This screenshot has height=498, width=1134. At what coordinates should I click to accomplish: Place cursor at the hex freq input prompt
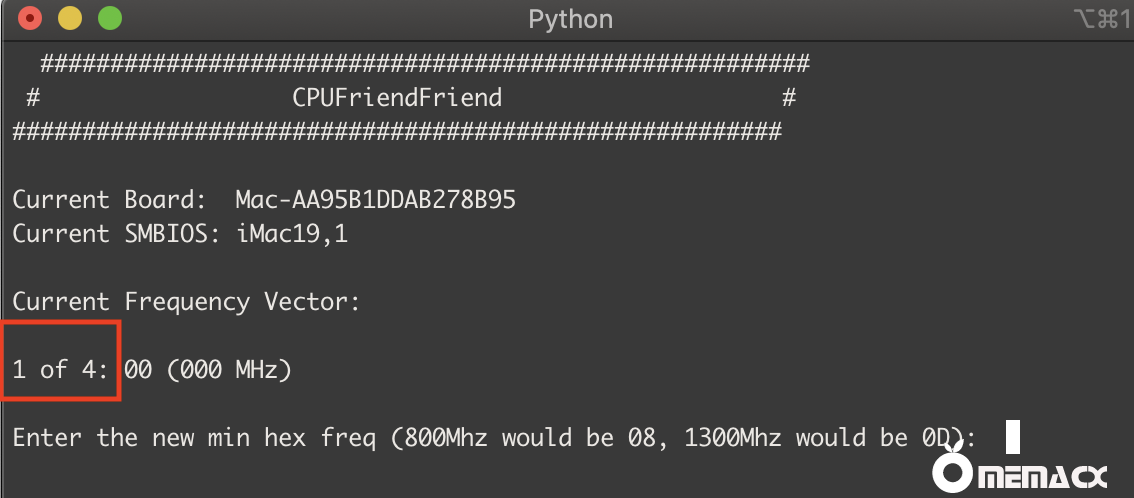point(1012,437)
